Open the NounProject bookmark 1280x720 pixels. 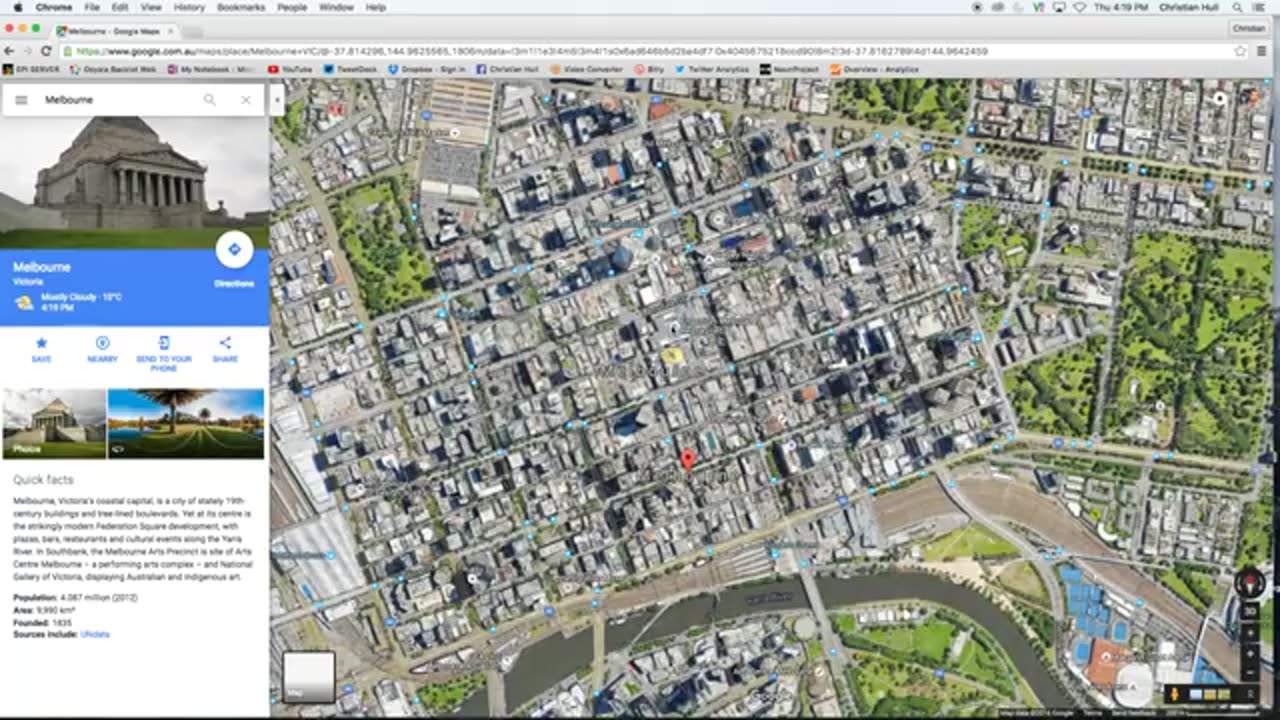pos(789,69)
